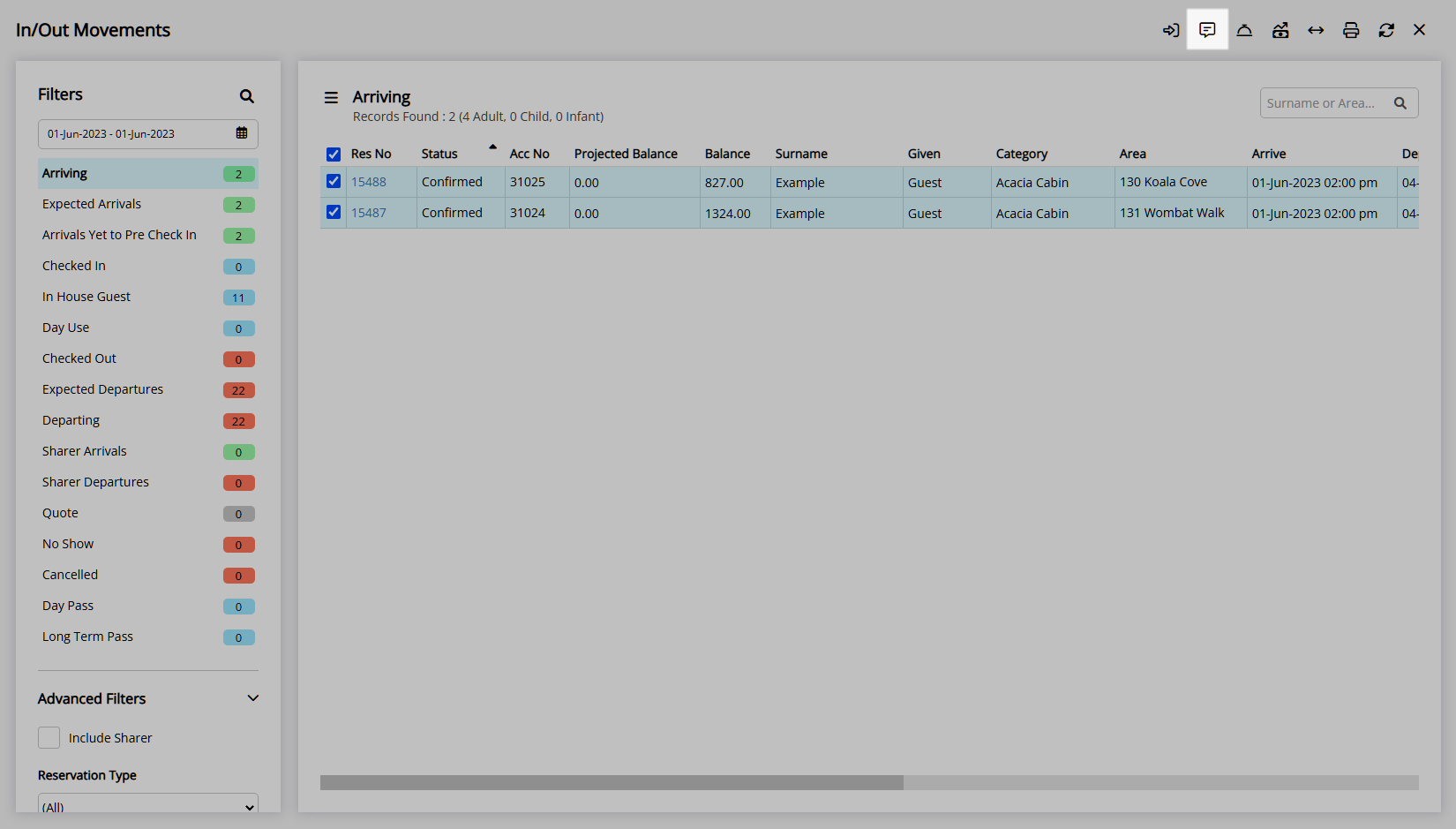Image resolution: width=1456 pixels, height=829 pixels.
Task: Click the housekeeping bell icon
Action: (1244, 30)
